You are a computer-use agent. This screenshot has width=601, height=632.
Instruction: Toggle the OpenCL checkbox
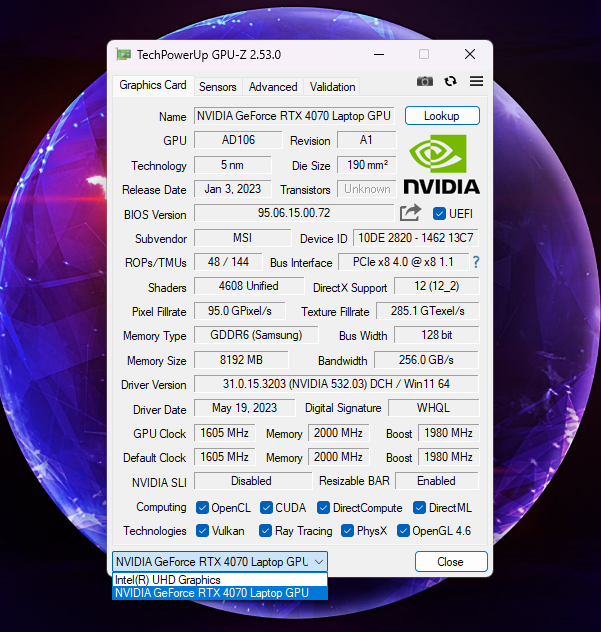coord(202,508)
